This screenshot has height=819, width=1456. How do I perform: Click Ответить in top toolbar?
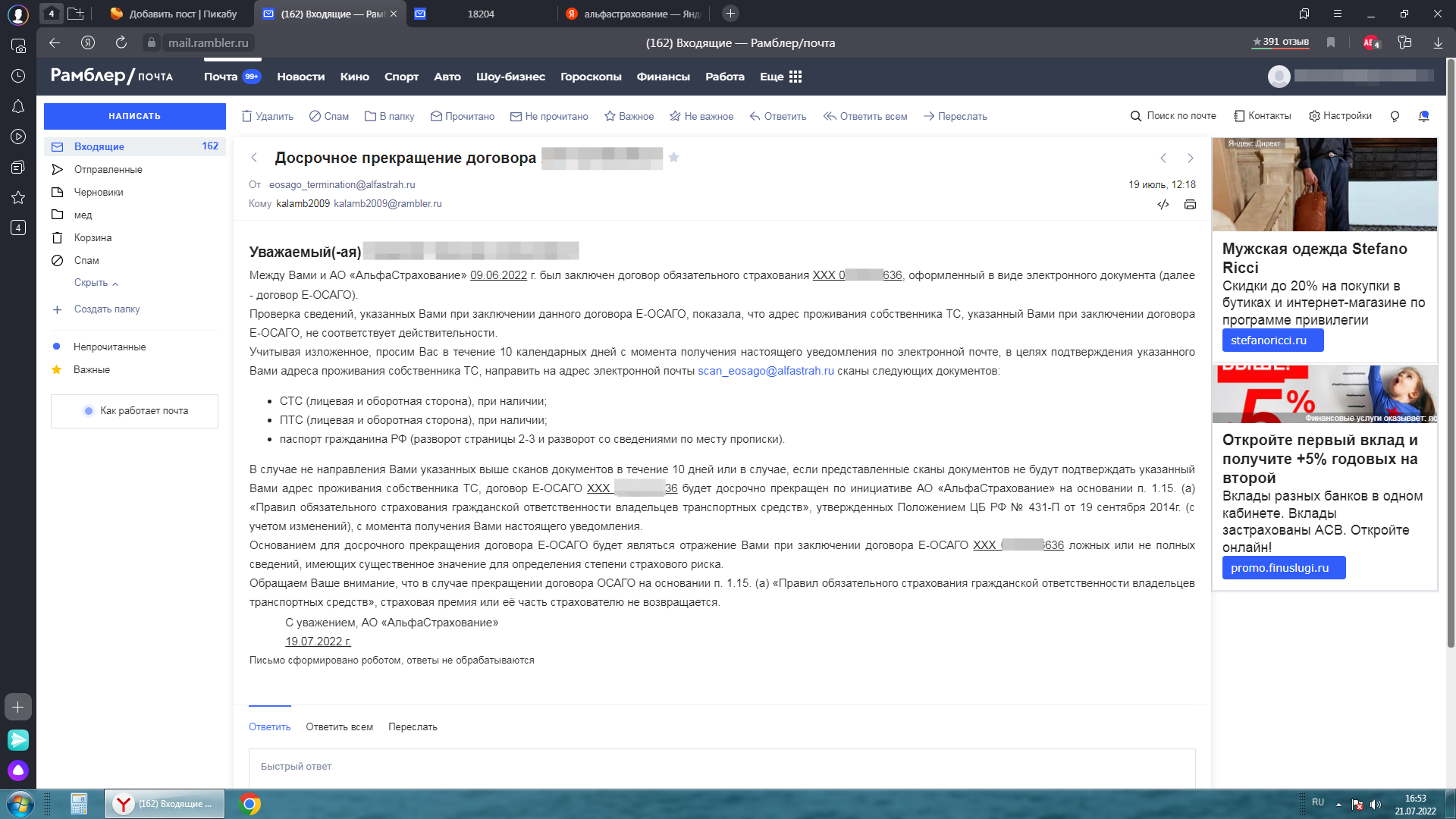coord(777,116)
